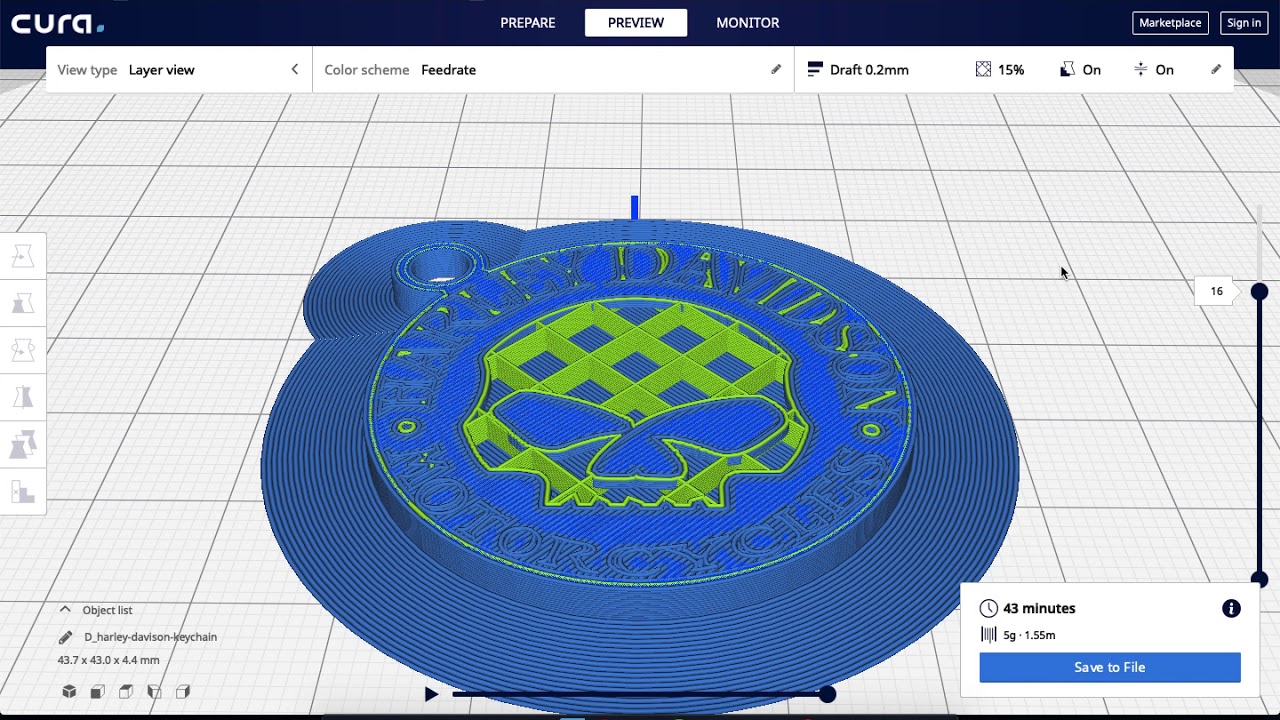Select the Support Blocker tool
The image size is (1280, 720).
click(x=22, y=491)
